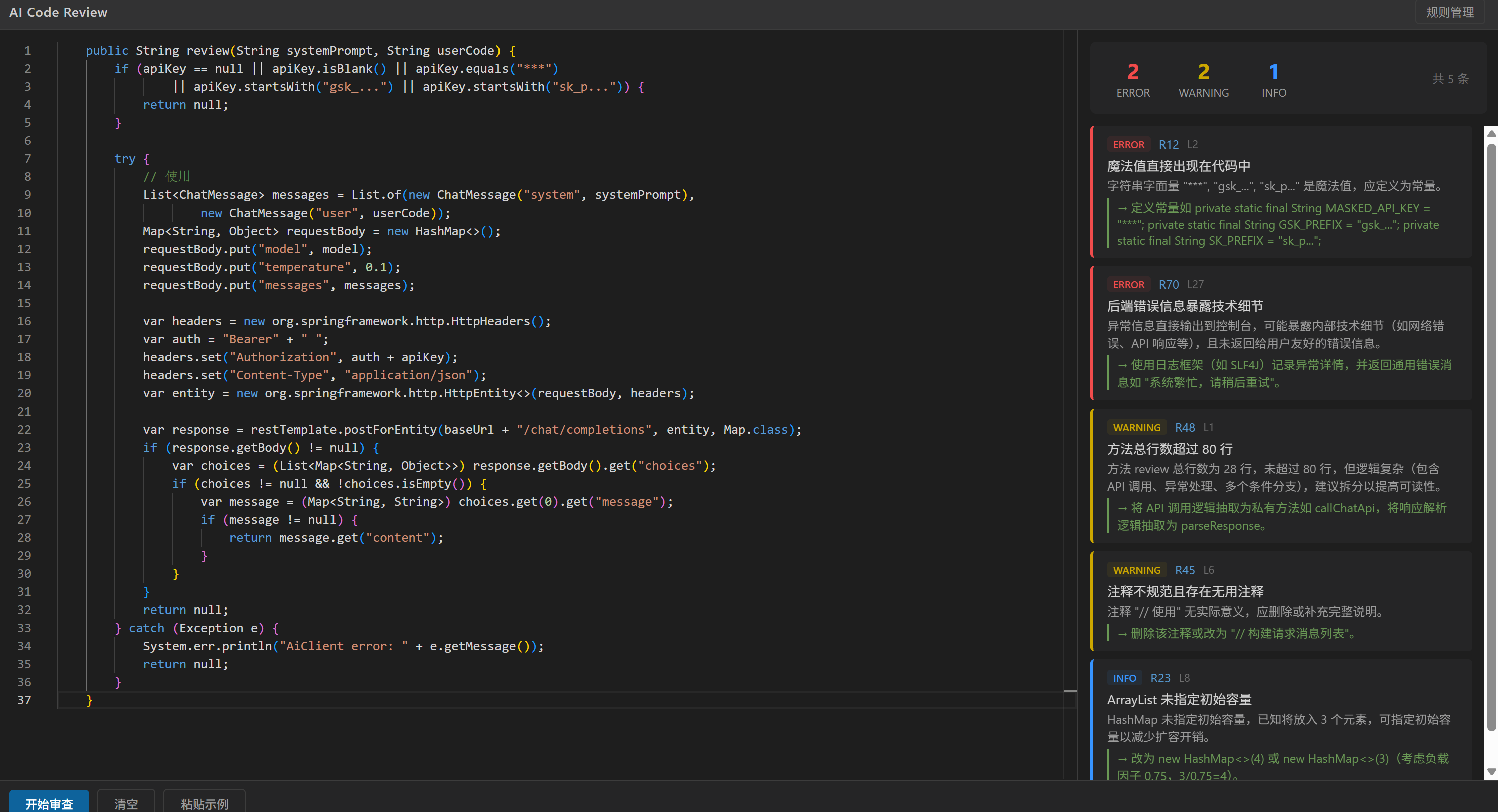Click the catch (Exception e) line
The height and width of the screenshot is (812, 1498).
coord(197,628)
